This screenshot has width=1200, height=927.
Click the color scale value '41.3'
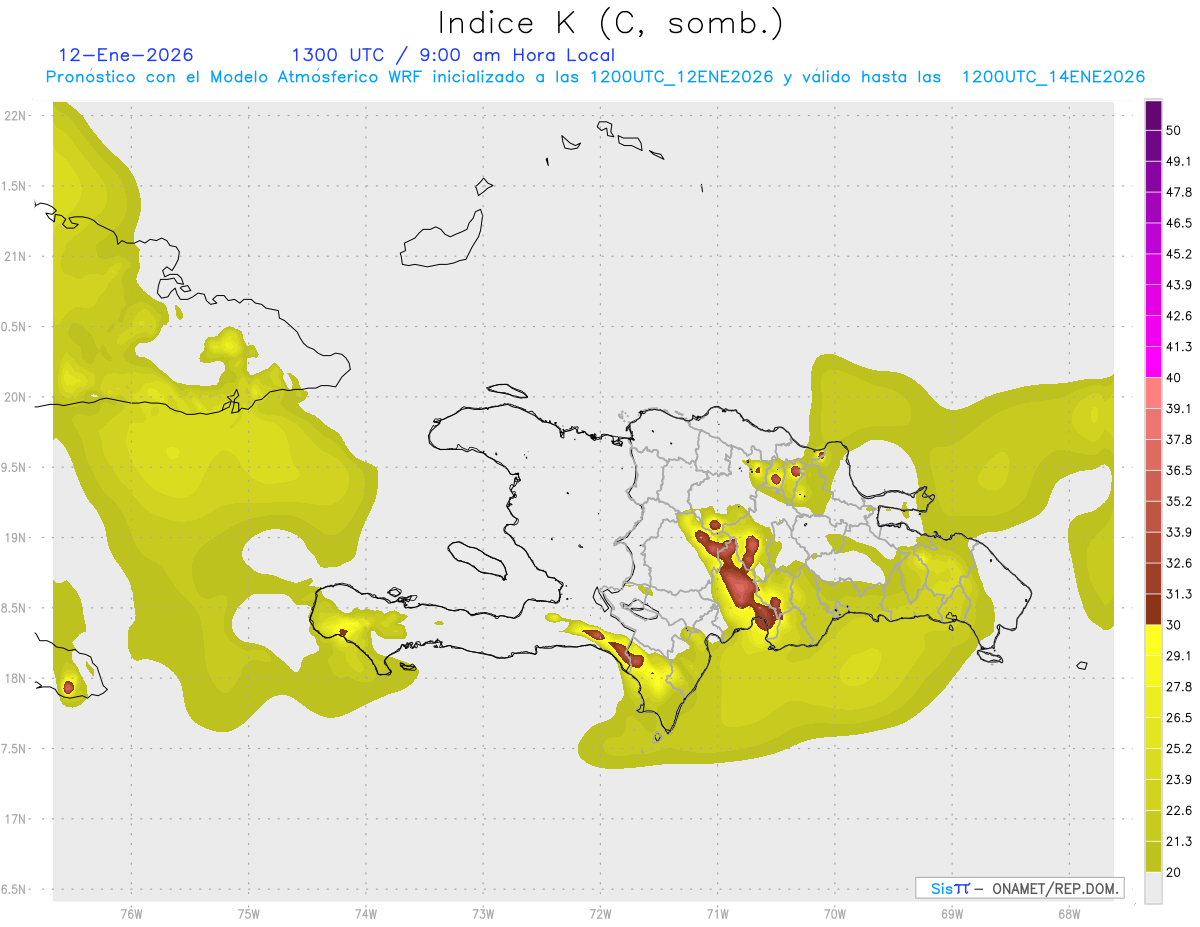[x=1180, y=348]
